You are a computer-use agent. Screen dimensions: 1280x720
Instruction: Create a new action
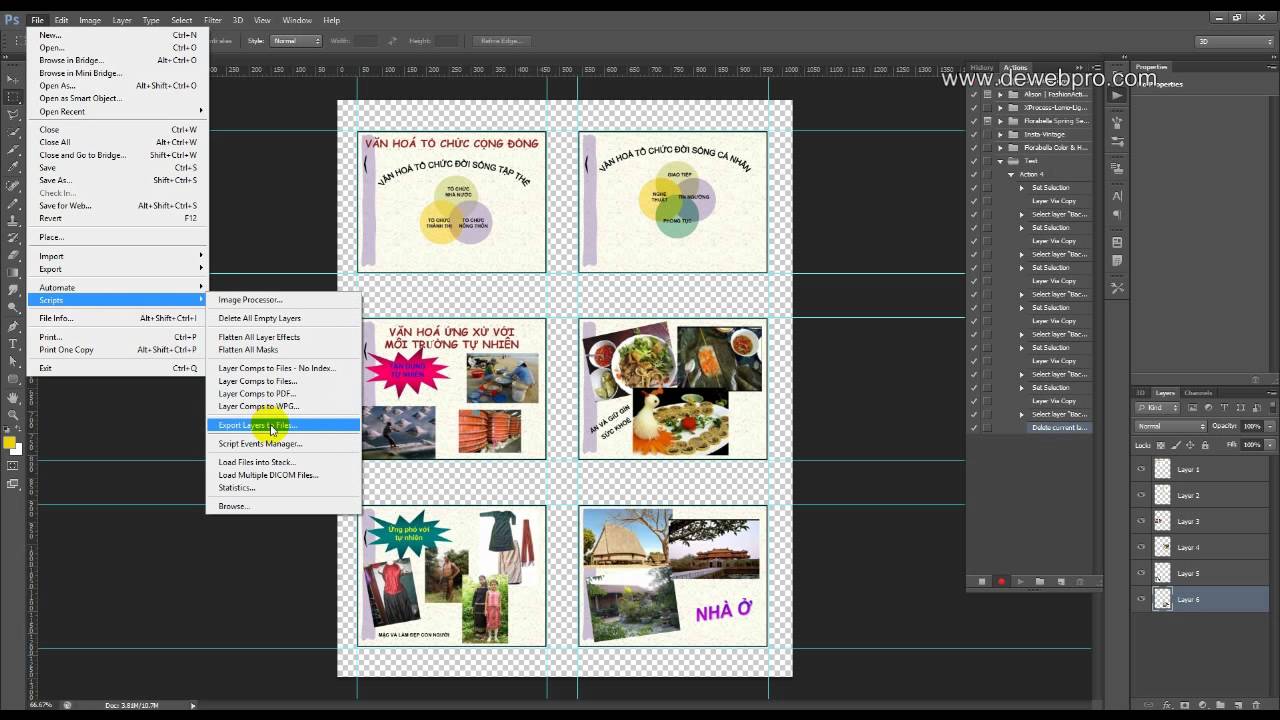coord(1059,581)
